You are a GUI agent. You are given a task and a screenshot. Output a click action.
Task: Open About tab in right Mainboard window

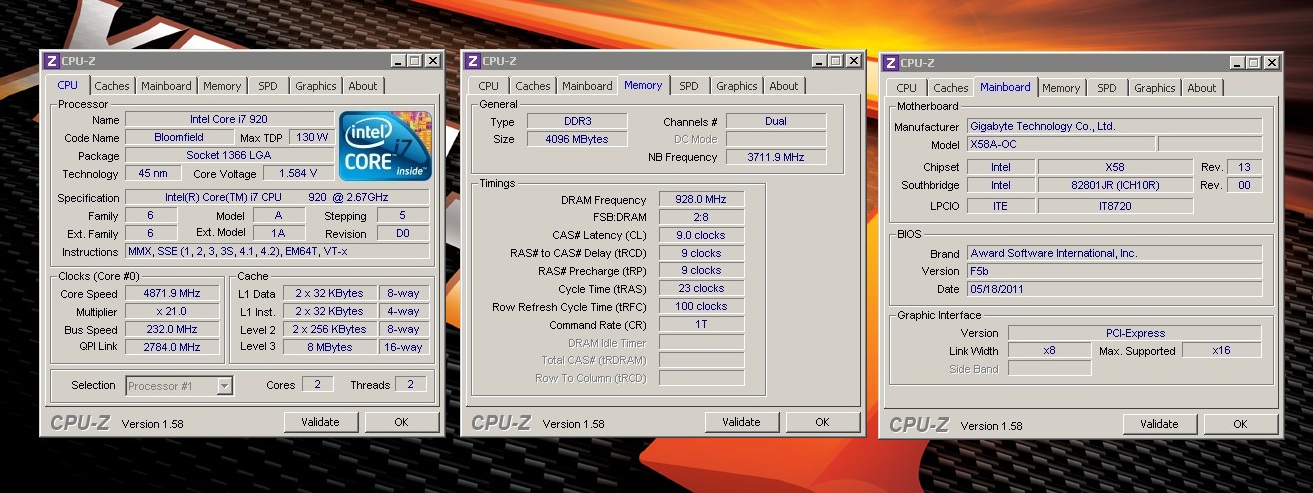[1202, 88]
